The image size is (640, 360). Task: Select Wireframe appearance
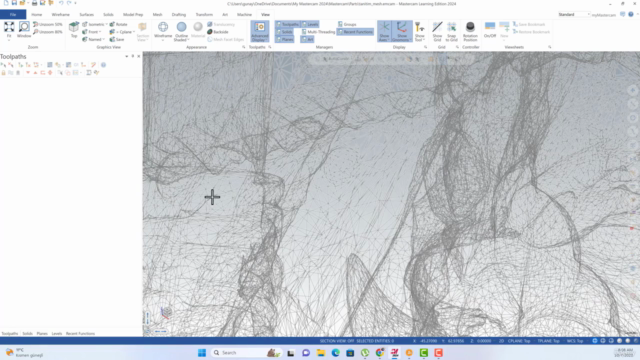[163, 30]
